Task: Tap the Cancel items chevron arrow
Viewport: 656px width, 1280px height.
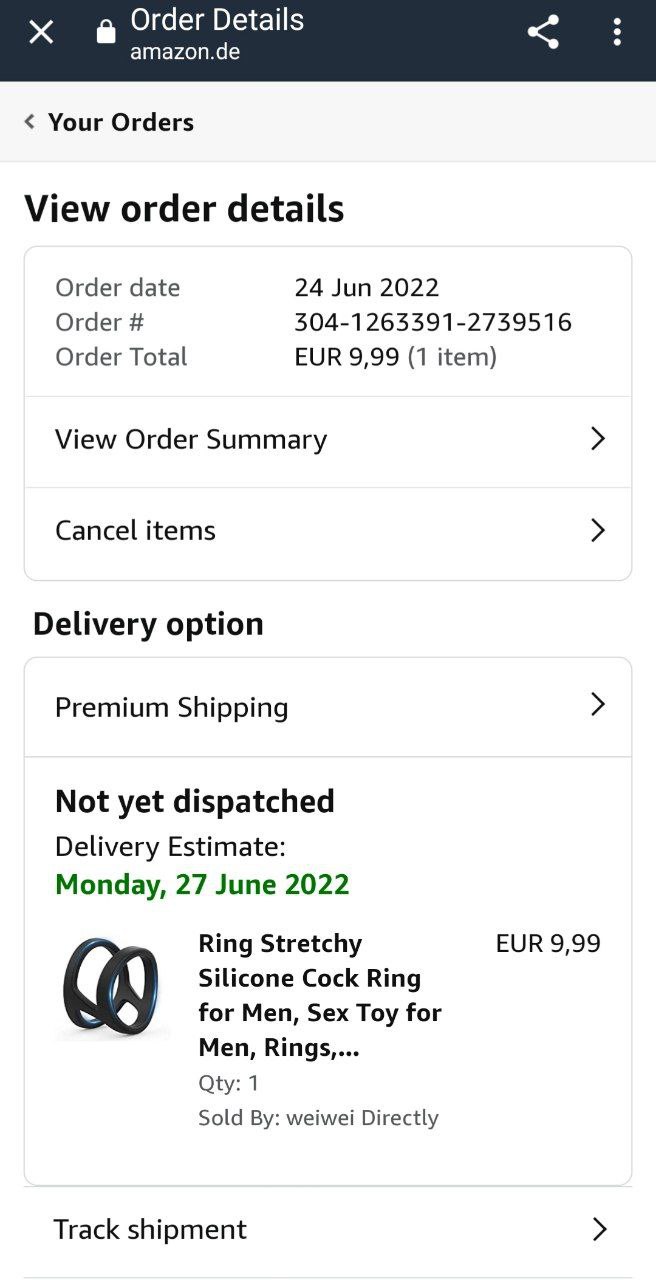Action: tap(598, 530)
